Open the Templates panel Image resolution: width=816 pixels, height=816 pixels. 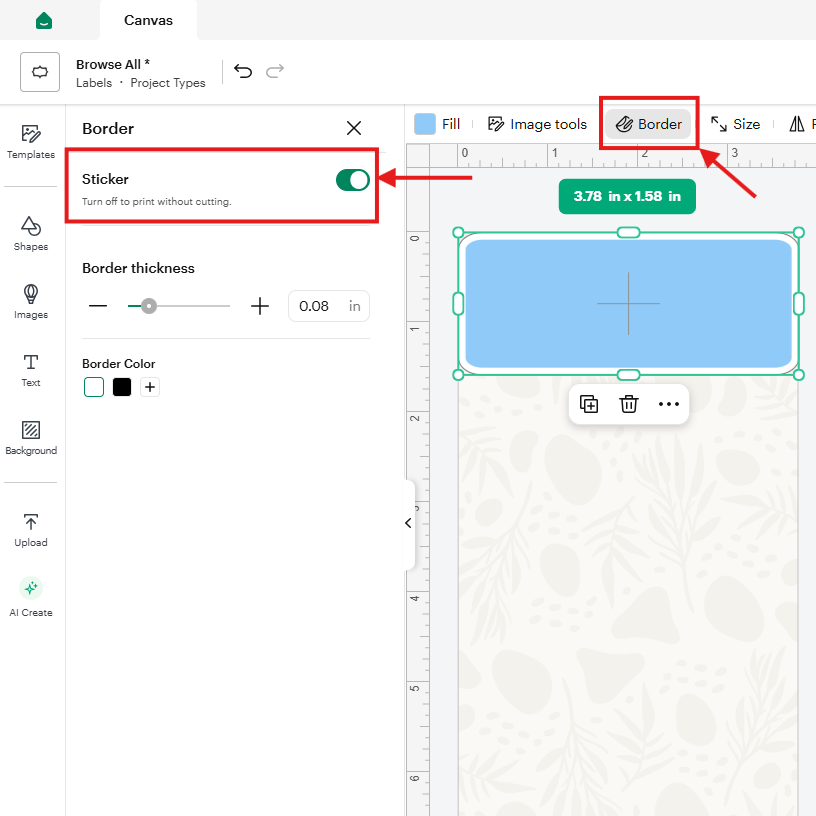click(31, 142)
